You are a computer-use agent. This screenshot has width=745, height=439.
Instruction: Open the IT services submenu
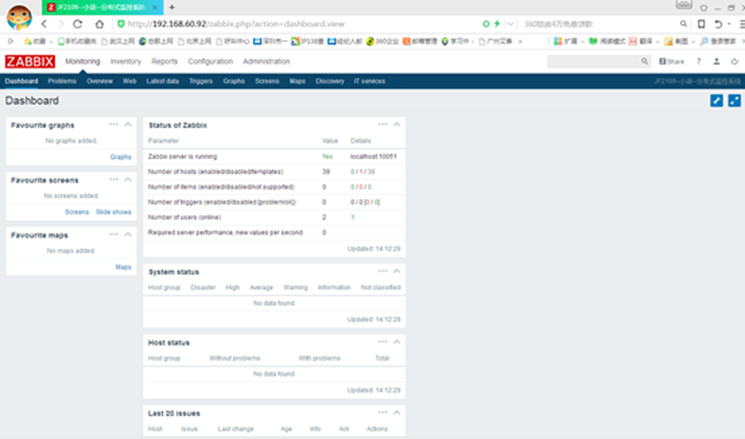click(x=370, y=81)
